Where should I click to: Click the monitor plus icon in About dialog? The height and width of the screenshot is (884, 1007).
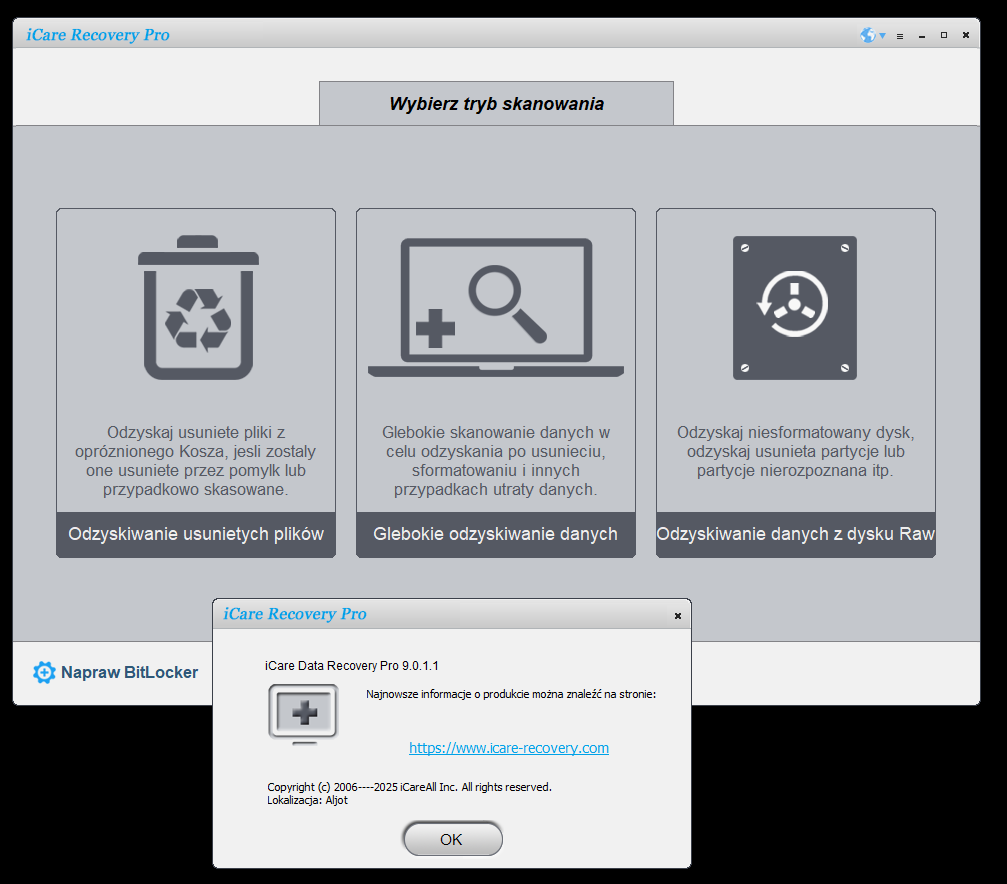tap(303, 714)
